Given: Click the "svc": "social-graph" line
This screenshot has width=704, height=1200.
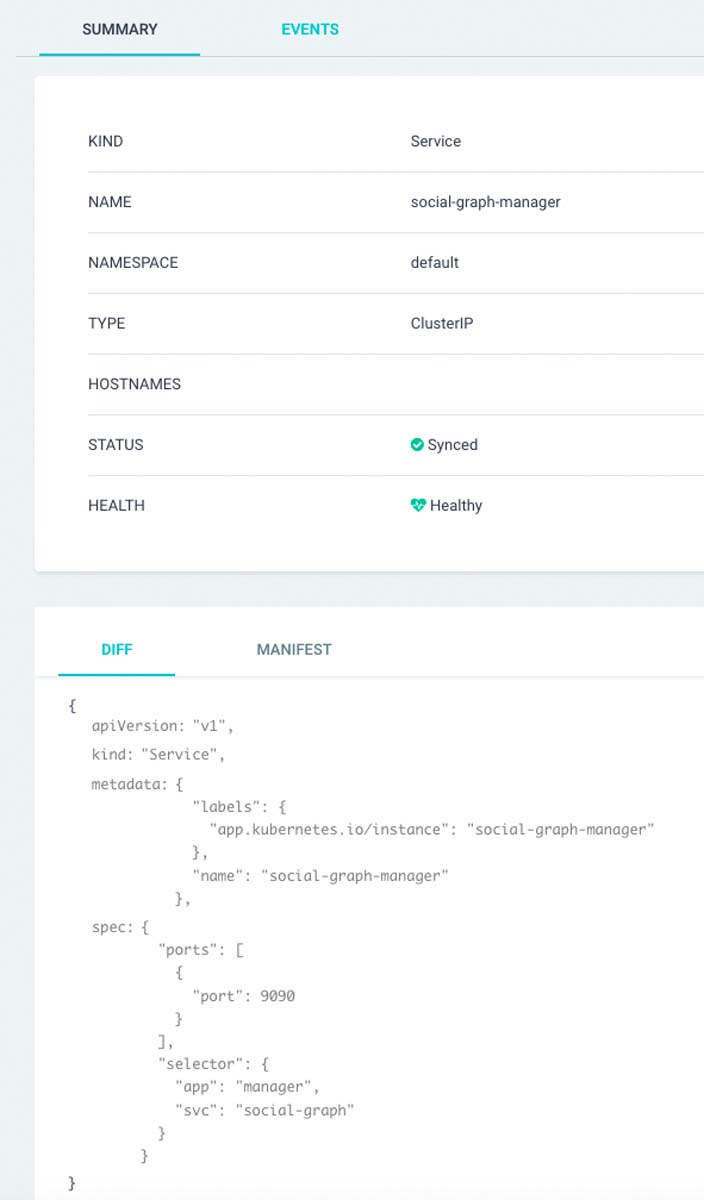Looking at the screenshot, I should click(x=265, y=1110).
